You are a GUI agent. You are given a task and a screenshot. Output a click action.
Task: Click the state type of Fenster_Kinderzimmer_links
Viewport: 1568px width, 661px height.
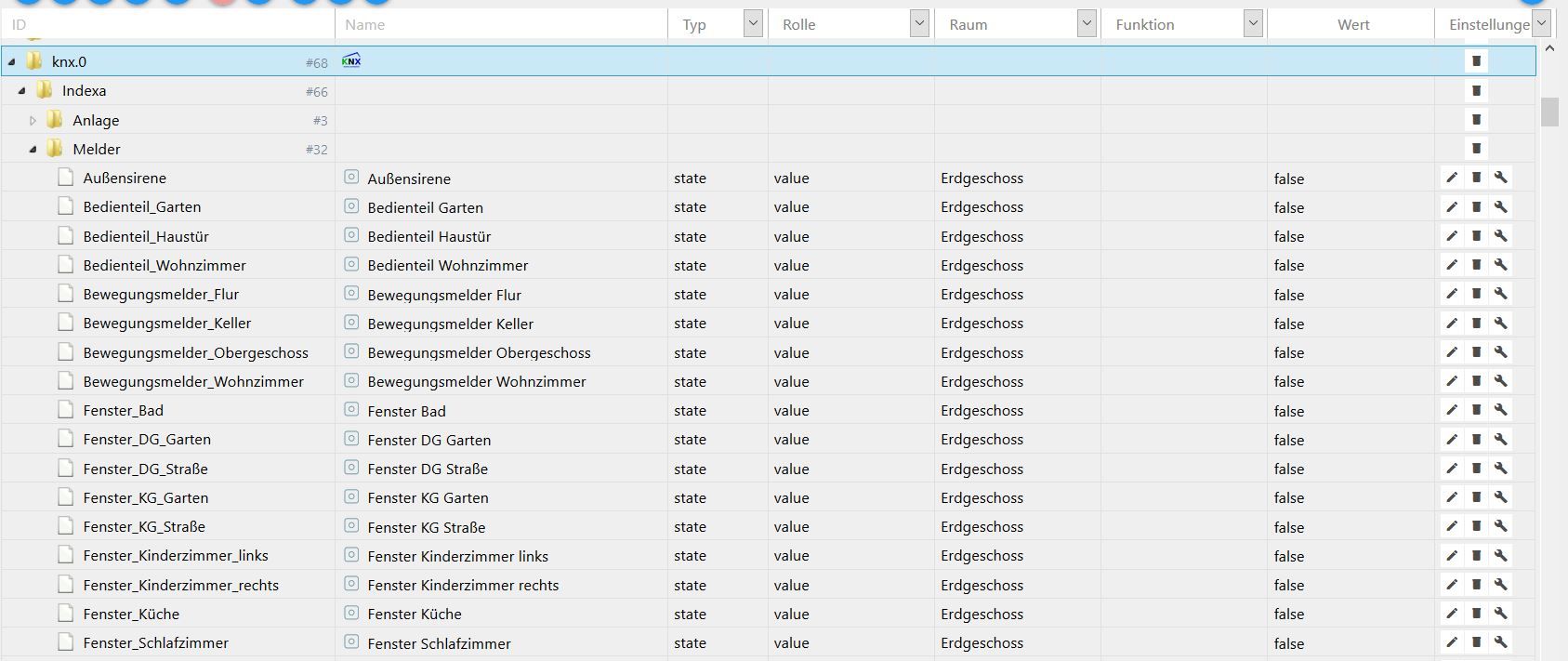click(x=690, y=556)
